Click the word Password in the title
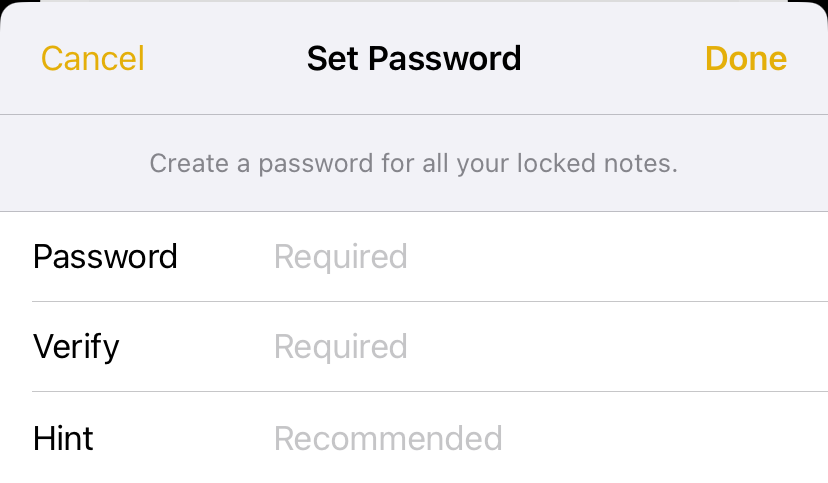 [444, 58]
